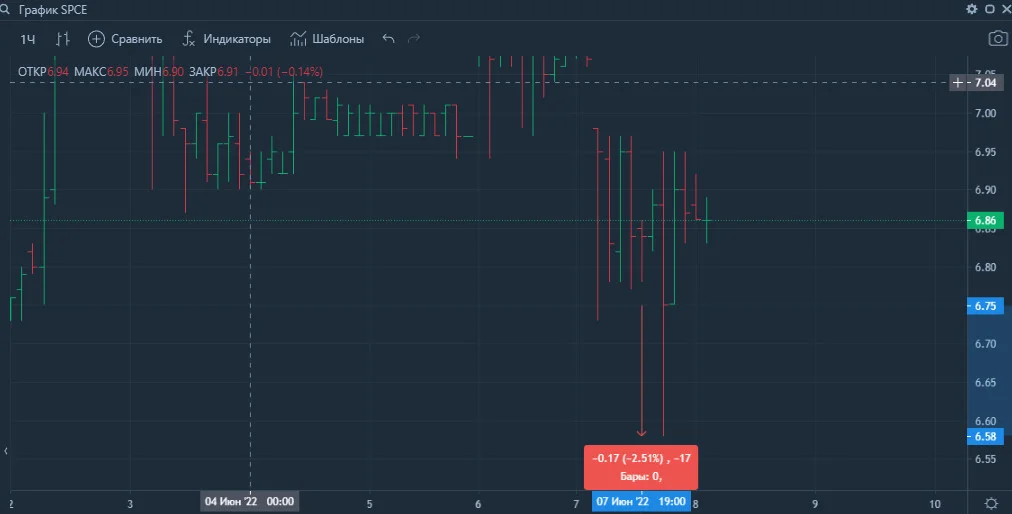Viewport: 1012px width, 514px height.
Task: Click date 6 on the time axis
Action: (x=478, y=504)
